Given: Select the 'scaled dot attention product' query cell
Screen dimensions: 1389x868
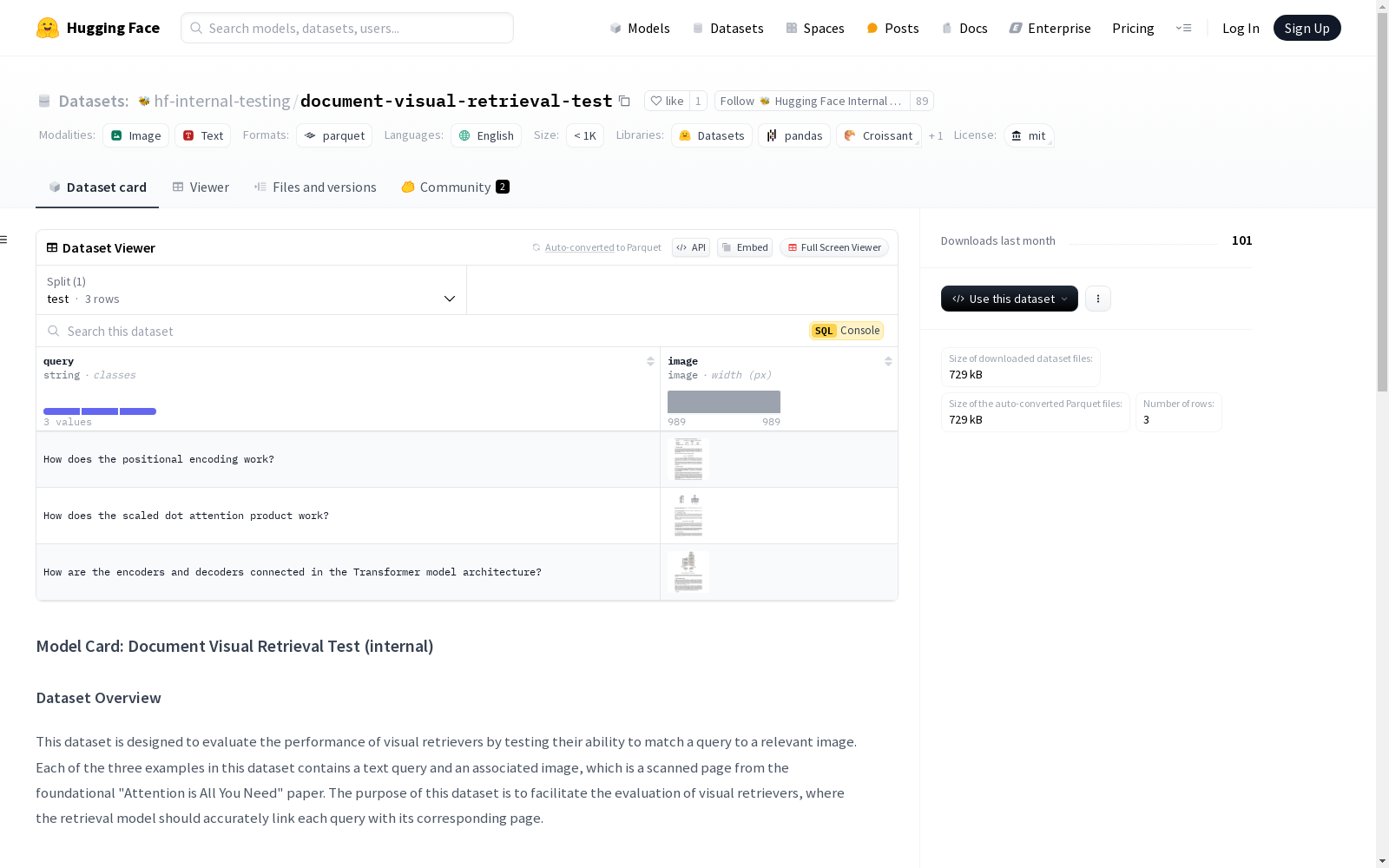Looking at the screenshot, I should (348, 516).
